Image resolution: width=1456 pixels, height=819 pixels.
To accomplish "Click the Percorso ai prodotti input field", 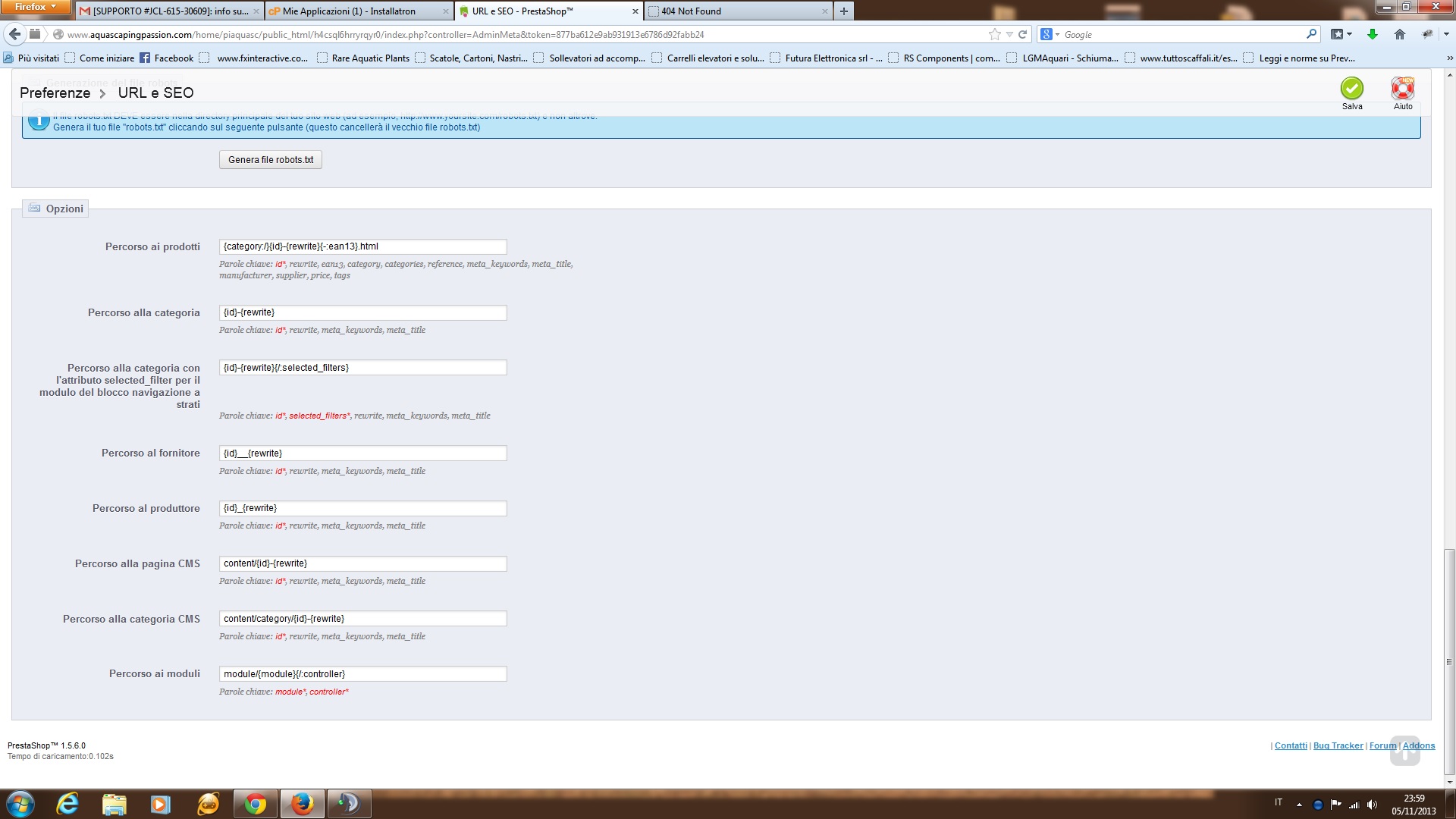I will (x=362, y=246).
